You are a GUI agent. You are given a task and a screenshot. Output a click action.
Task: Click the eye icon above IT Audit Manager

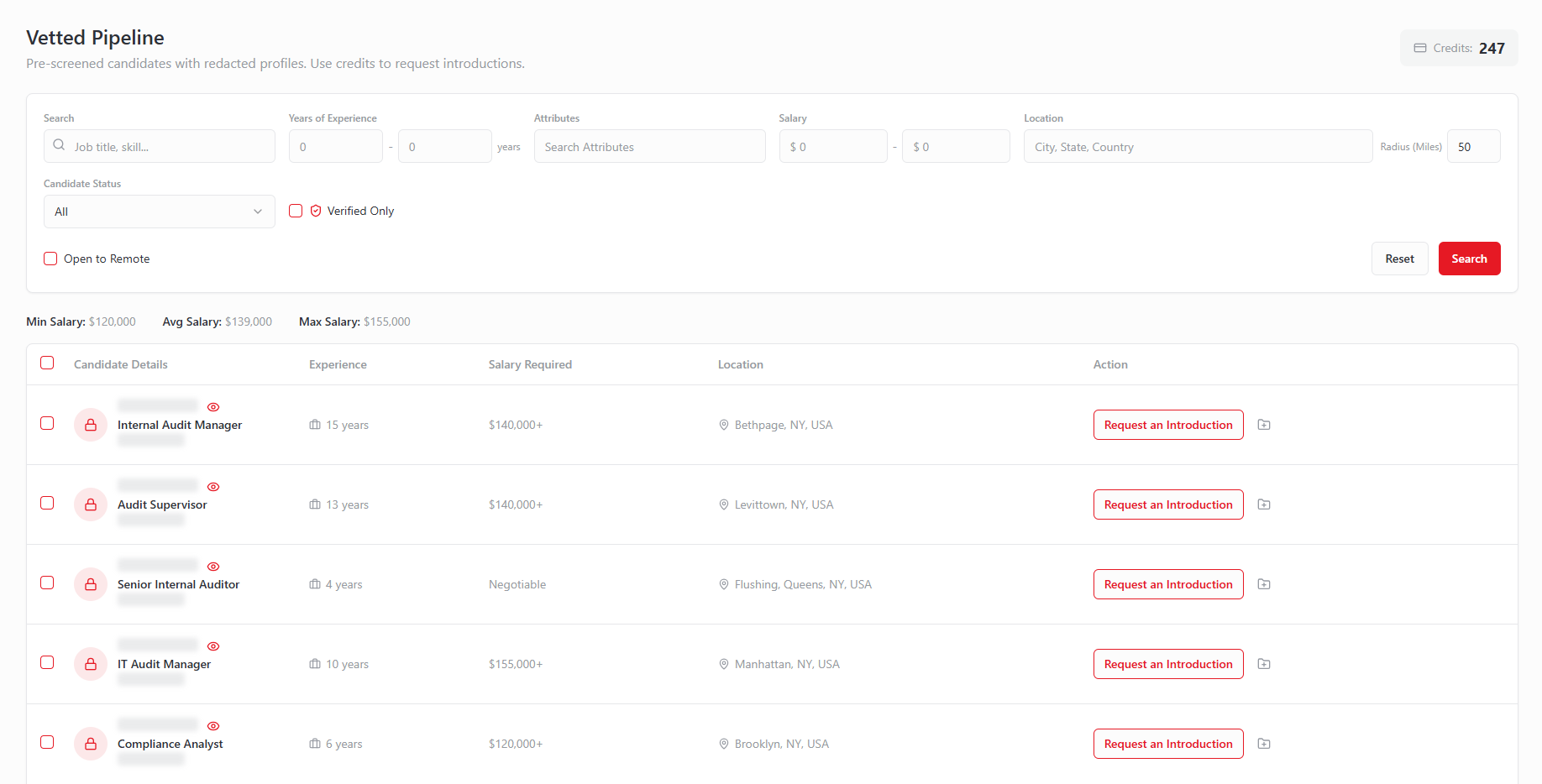point(213,646)
